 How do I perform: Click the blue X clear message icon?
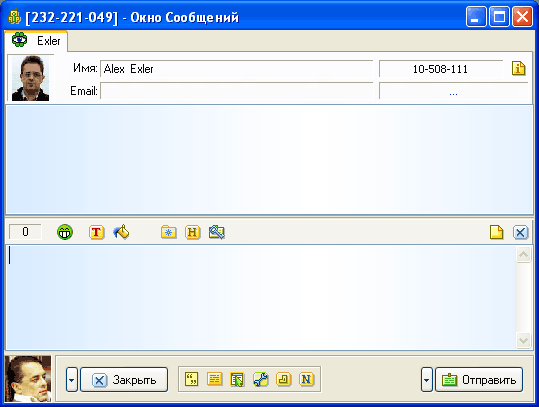pos(520,232)
